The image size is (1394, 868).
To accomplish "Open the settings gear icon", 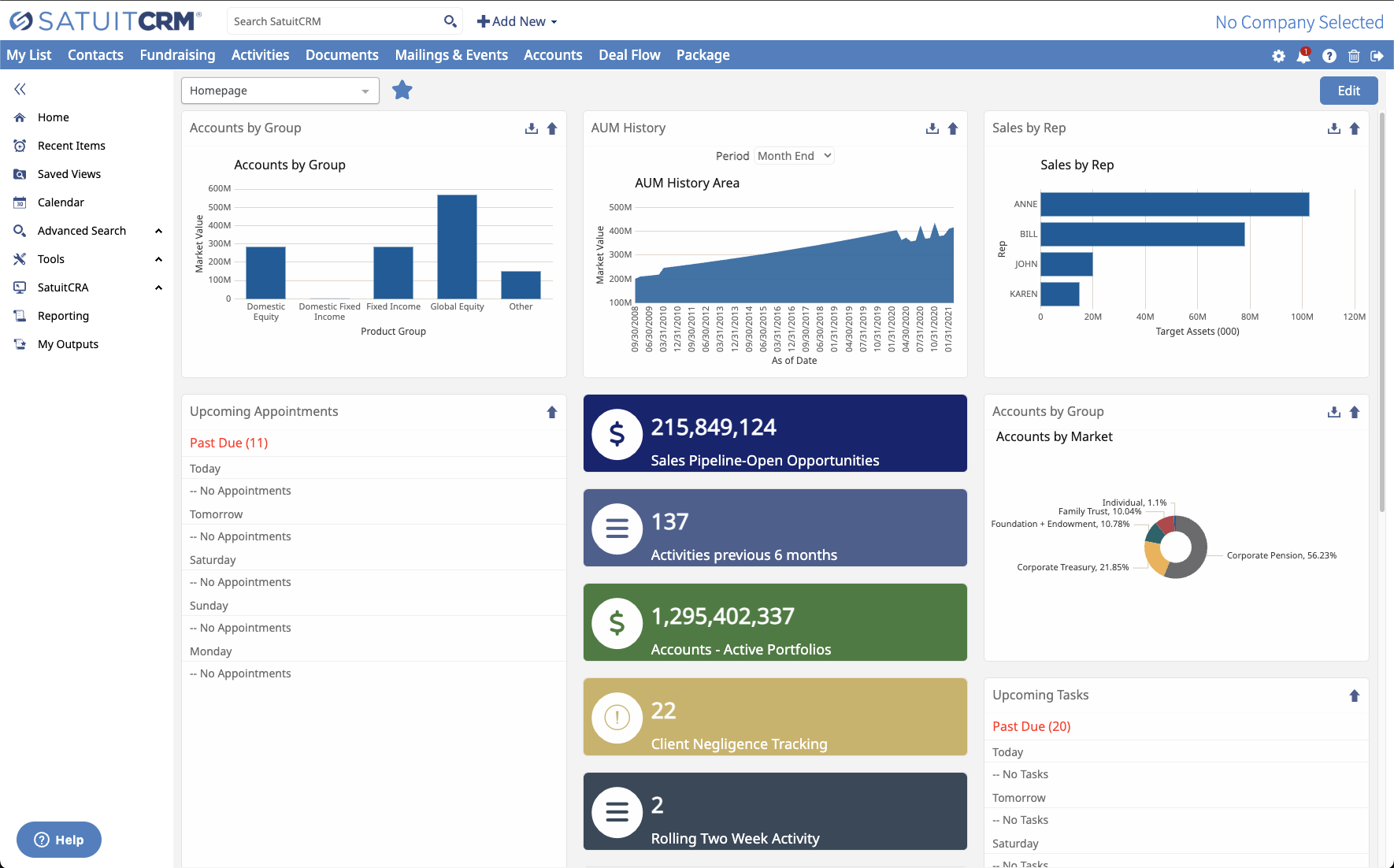I will pos(1278,55).
